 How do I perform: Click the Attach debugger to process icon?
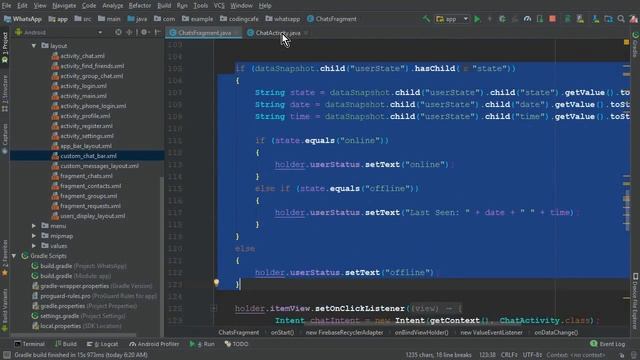pyautogui.click(x=540, y=19)
